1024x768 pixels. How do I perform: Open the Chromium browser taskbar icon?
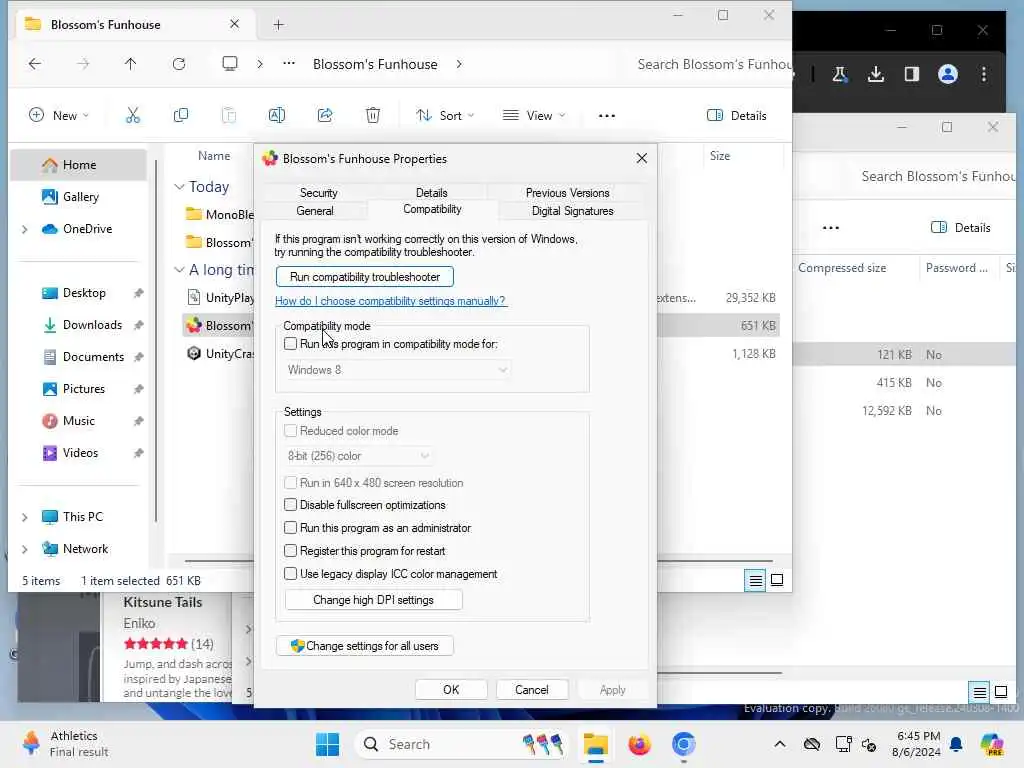[x=683, y=744]
